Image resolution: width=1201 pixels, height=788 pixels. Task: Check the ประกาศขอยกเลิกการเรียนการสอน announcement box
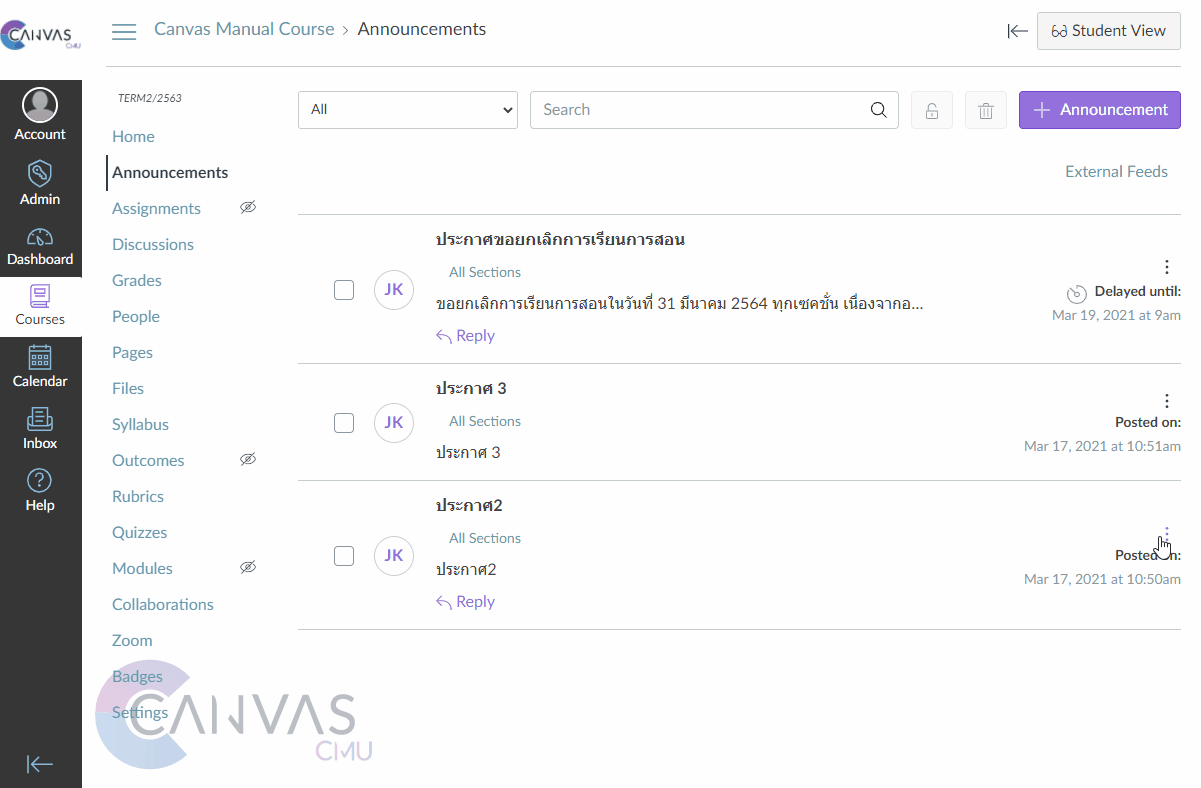click(x=343, y=290)
